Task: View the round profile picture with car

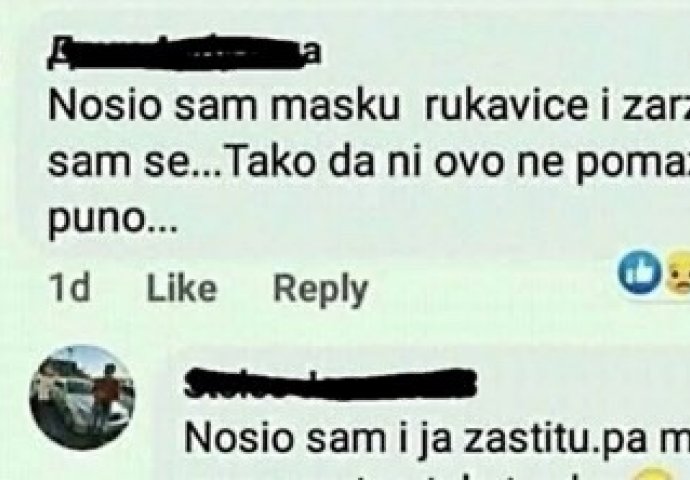Action: 82,397
